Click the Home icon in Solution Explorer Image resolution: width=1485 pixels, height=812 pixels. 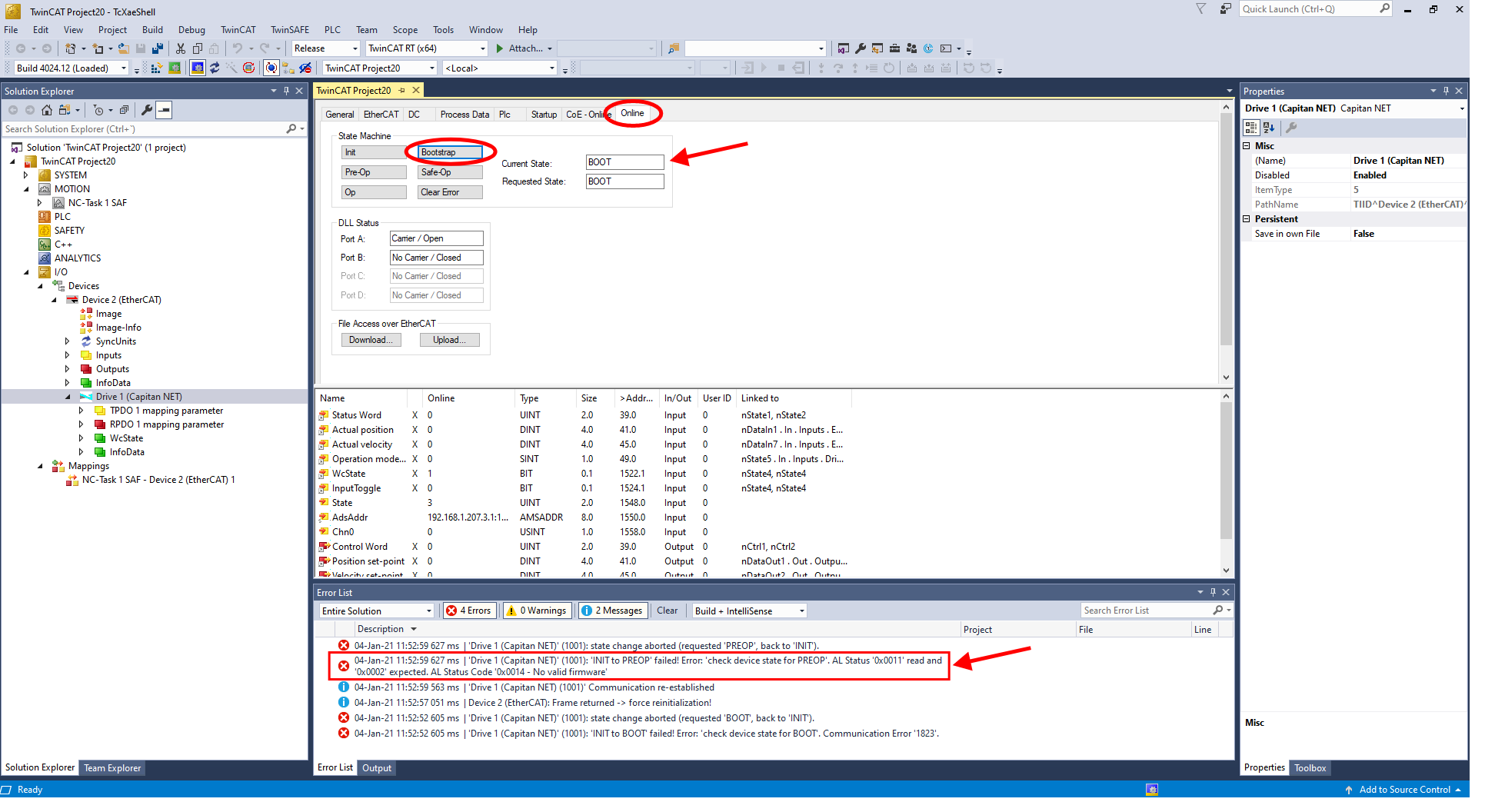tap(47, 110)
